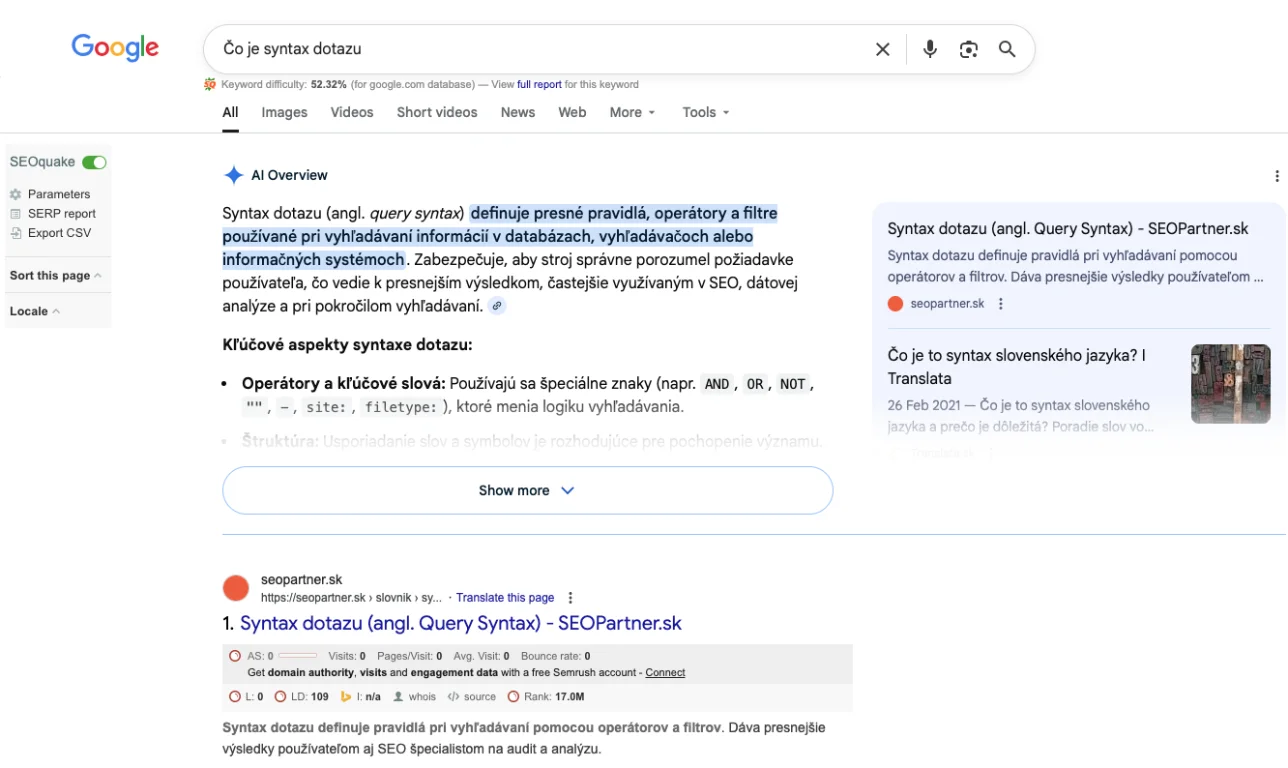Click the Translata article thumbnail image
Image resolution: width=1288 pixels, height=768 pixels.
(1230, 384)
